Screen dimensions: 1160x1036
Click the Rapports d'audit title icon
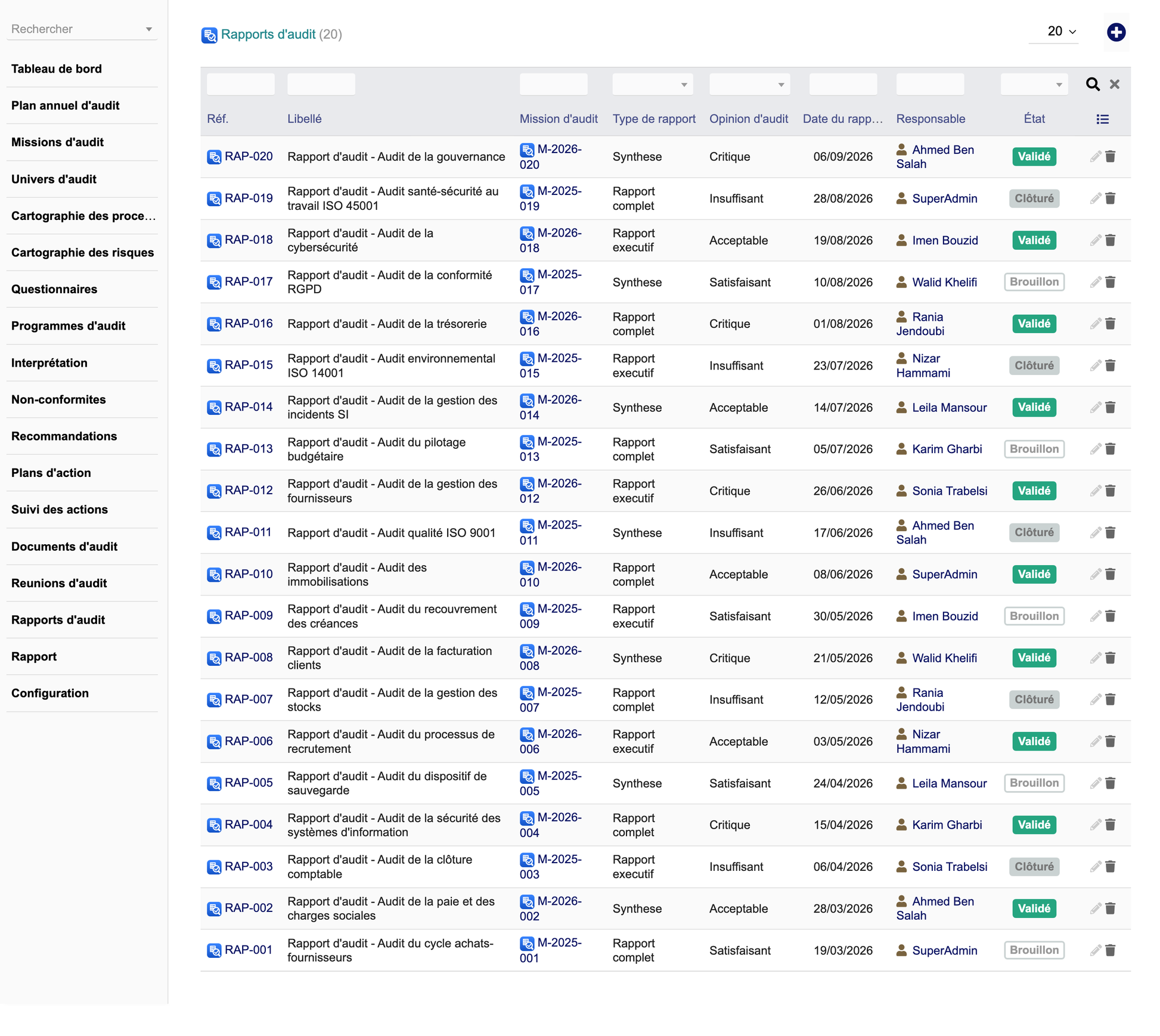click(209, 35)
